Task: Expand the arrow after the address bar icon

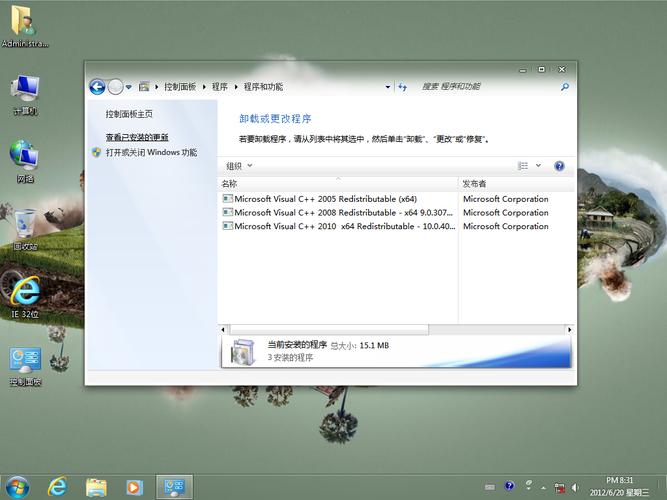Action: 157,87
